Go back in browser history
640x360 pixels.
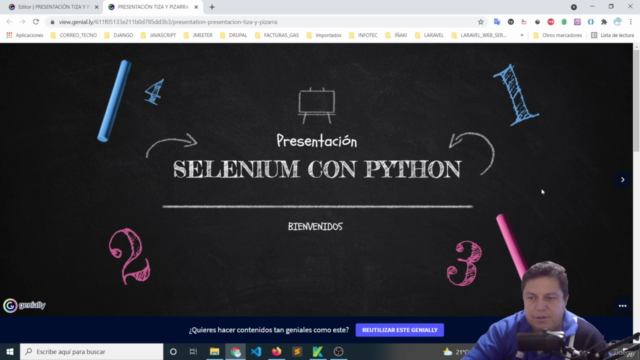click(x=9, y=22)
